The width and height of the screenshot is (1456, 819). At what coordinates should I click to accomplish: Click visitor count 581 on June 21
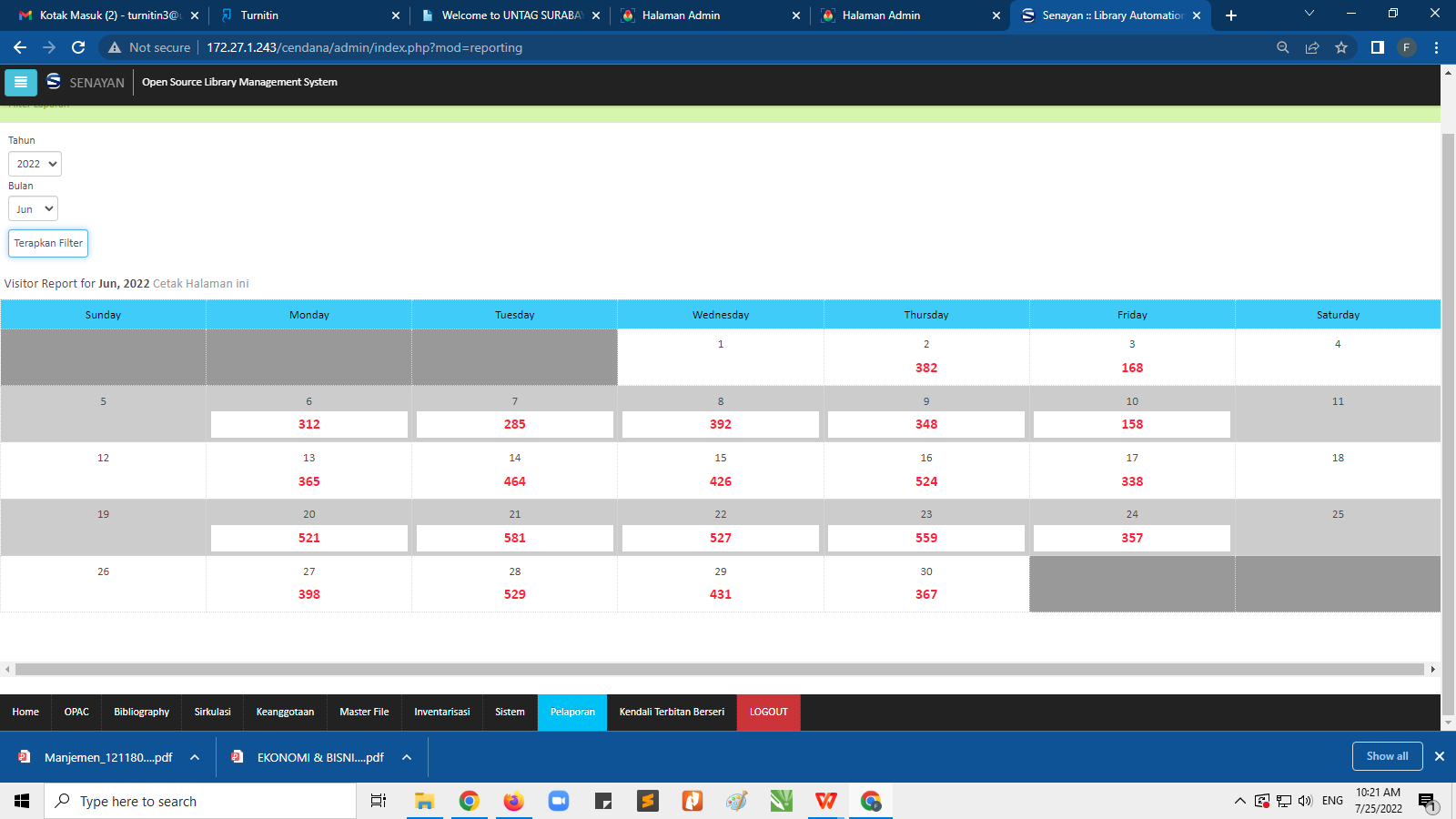[x=515, y=538]
